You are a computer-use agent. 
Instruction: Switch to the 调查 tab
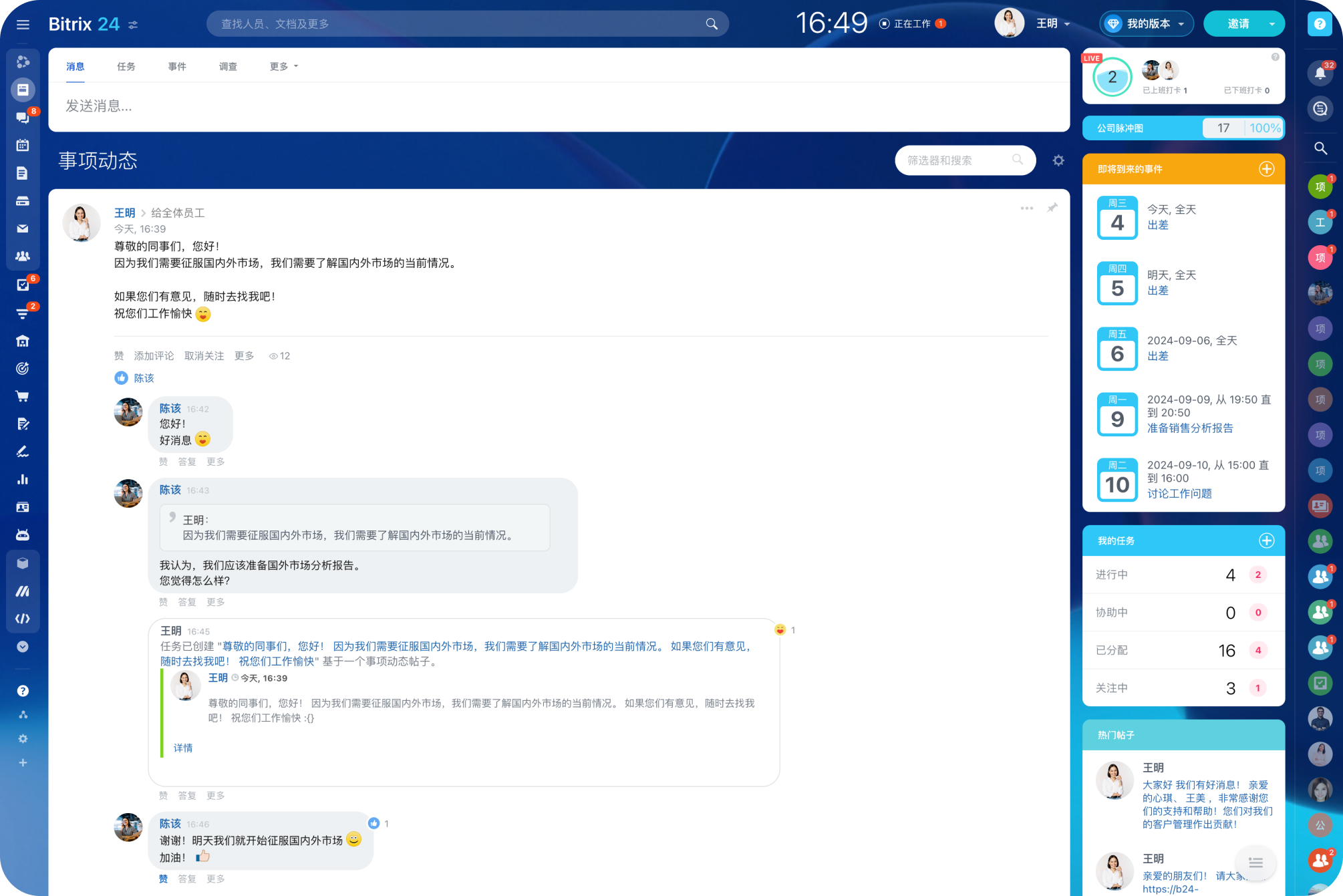[228, 67]
